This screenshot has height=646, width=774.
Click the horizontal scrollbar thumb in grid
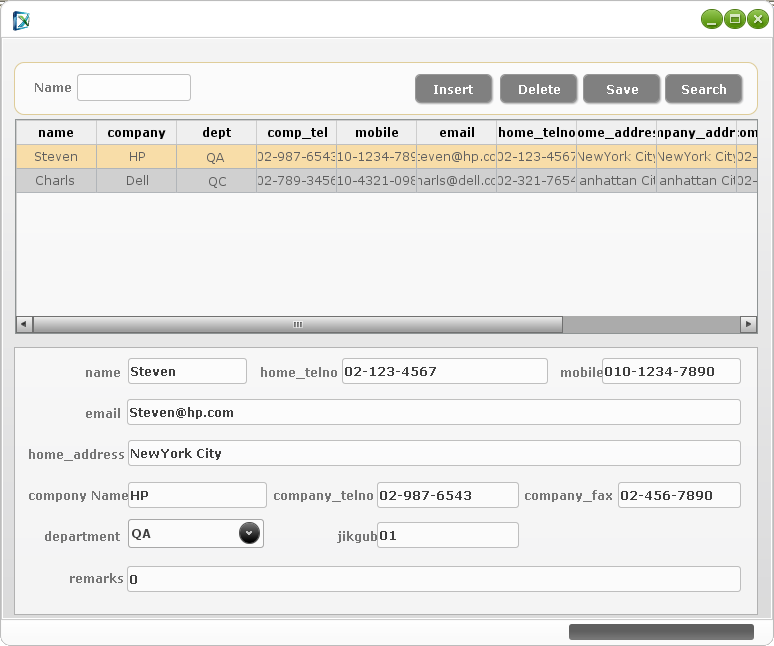pyautogui.click(x=297, y=325)
